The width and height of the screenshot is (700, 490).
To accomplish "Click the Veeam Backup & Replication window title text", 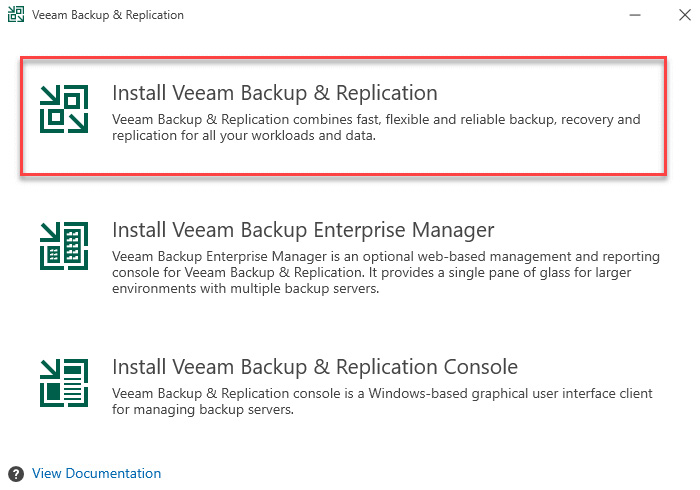I will [108, 15].
